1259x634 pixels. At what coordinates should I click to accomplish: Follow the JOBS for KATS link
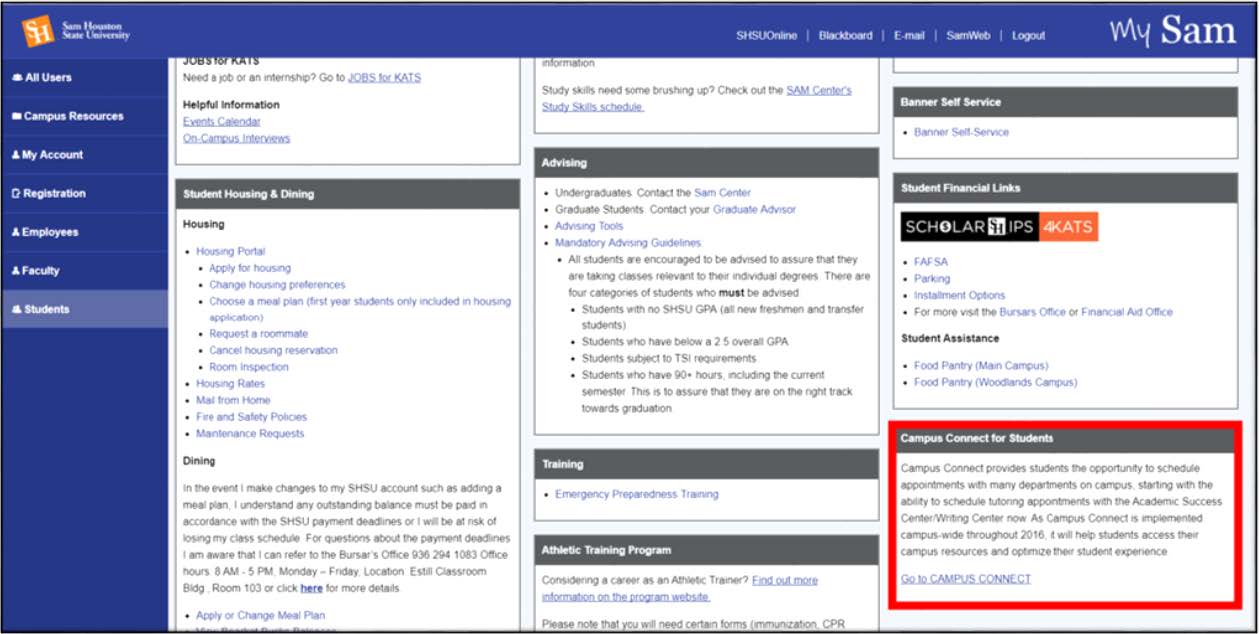tap(384, 78)
